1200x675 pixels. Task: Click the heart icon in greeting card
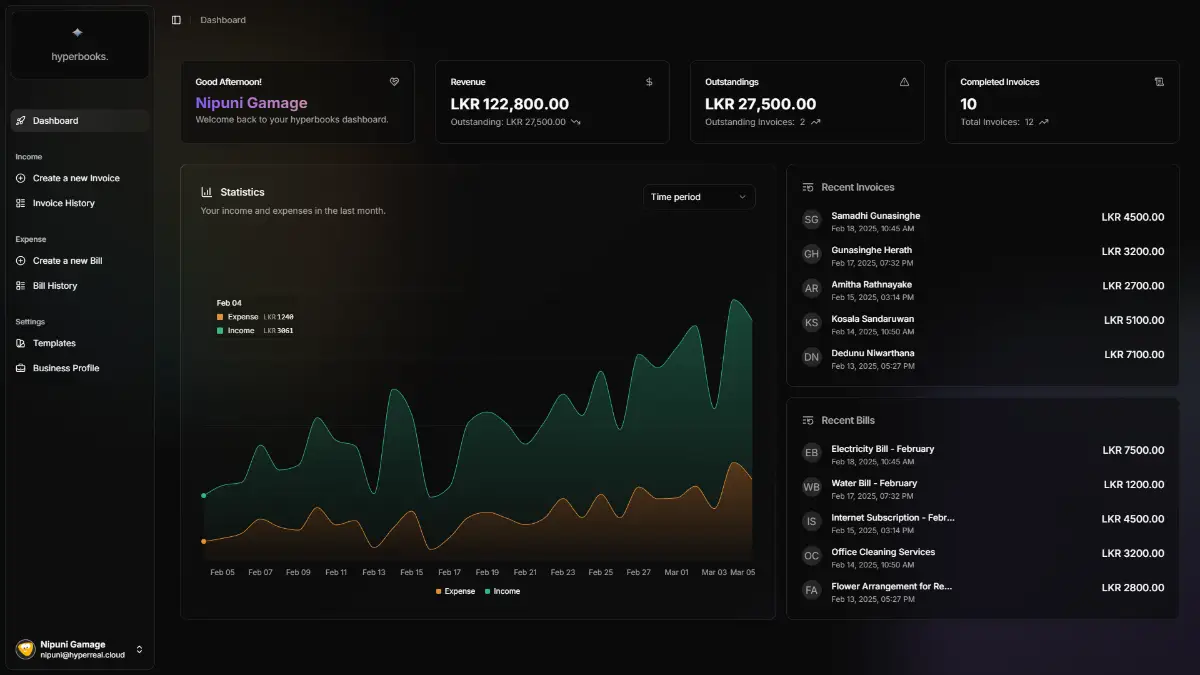tap(394, 82)
